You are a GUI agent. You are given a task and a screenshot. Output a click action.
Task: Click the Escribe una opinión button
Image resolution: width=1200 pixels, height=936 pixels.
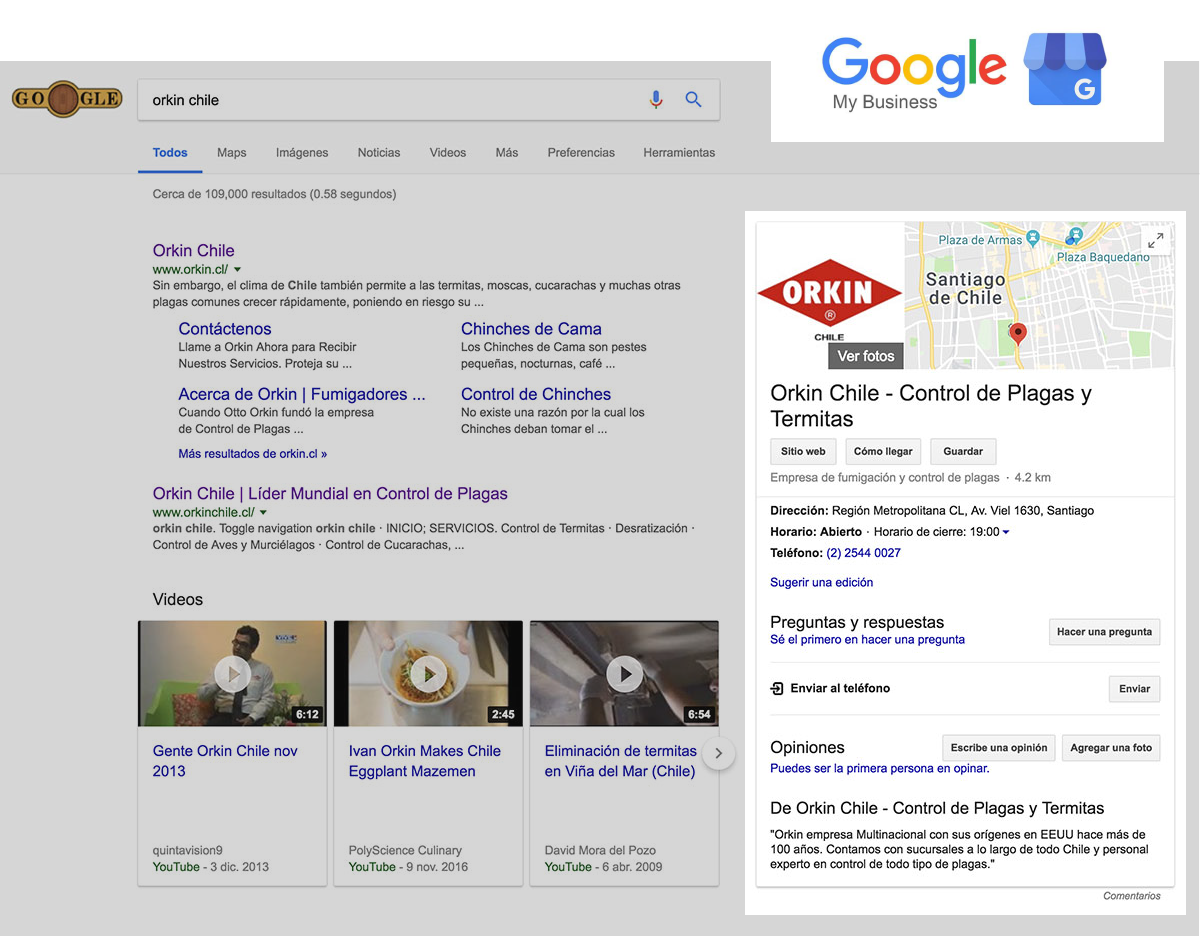[x=998, y=748]
